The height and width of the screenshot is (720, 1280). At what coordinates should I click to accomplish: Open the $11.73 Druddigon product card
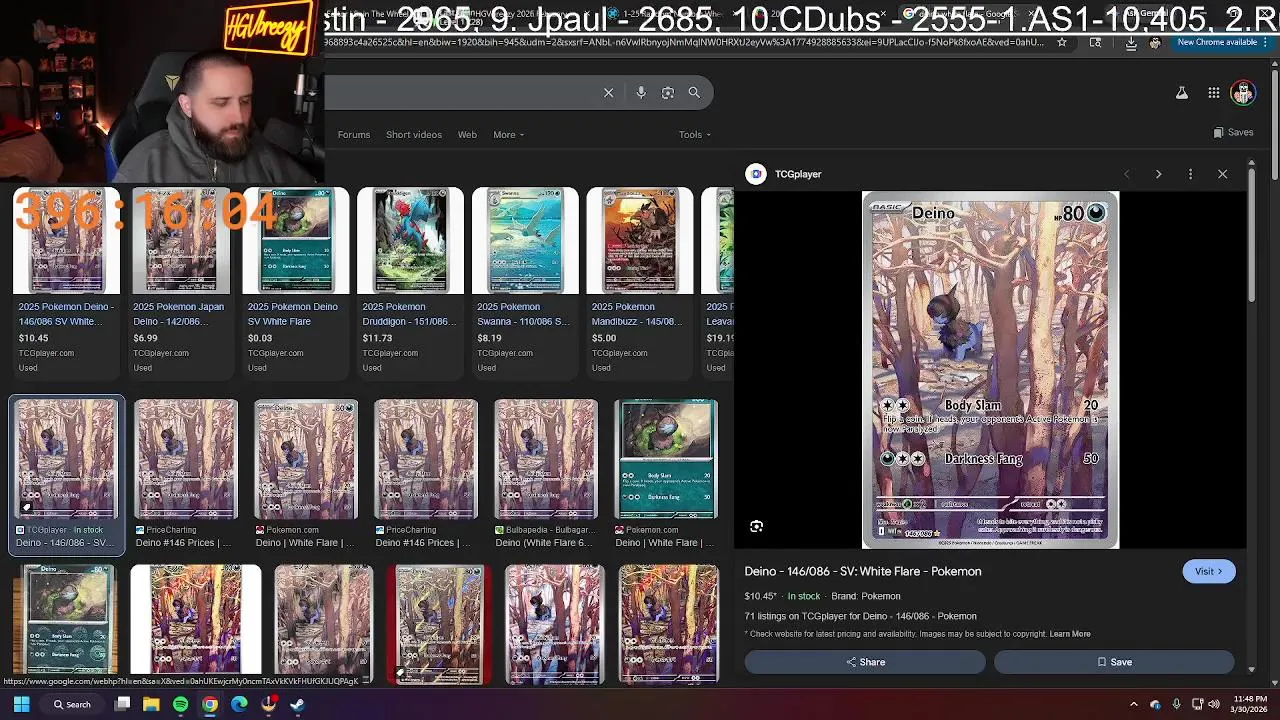pos(410,281)
